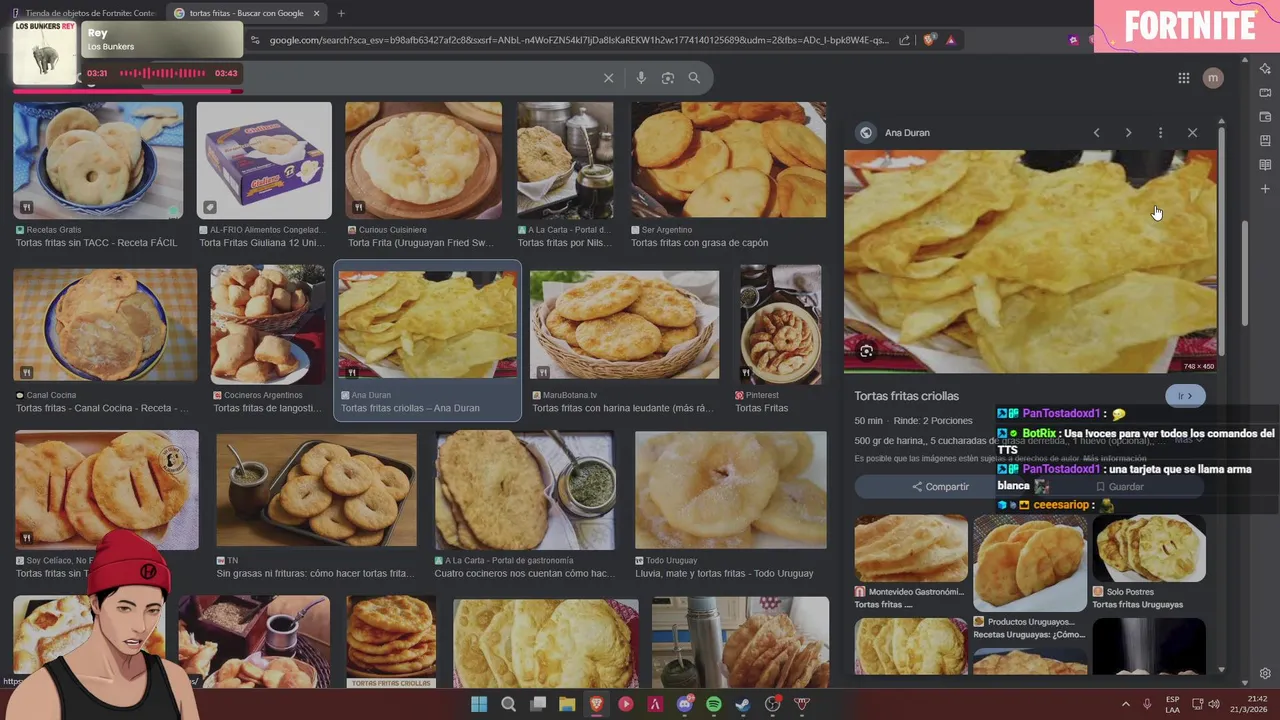Start voice search with microphone icon
The width and height of the screenshot is (1280, 720).
click(x=641, y=78)
